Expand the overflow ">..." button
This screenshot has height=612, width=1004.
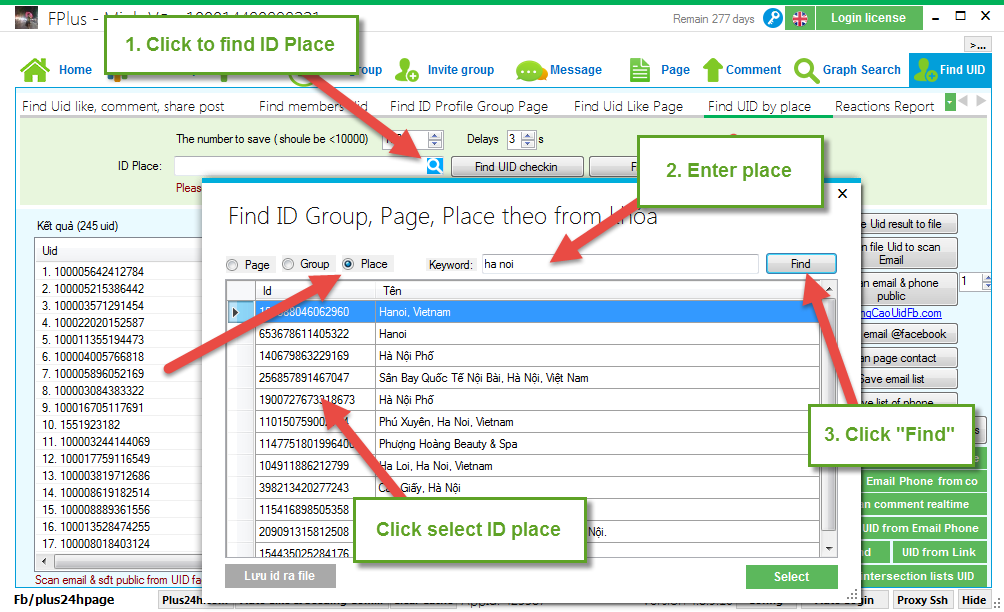pyautogui.click(x=977, y=45)
